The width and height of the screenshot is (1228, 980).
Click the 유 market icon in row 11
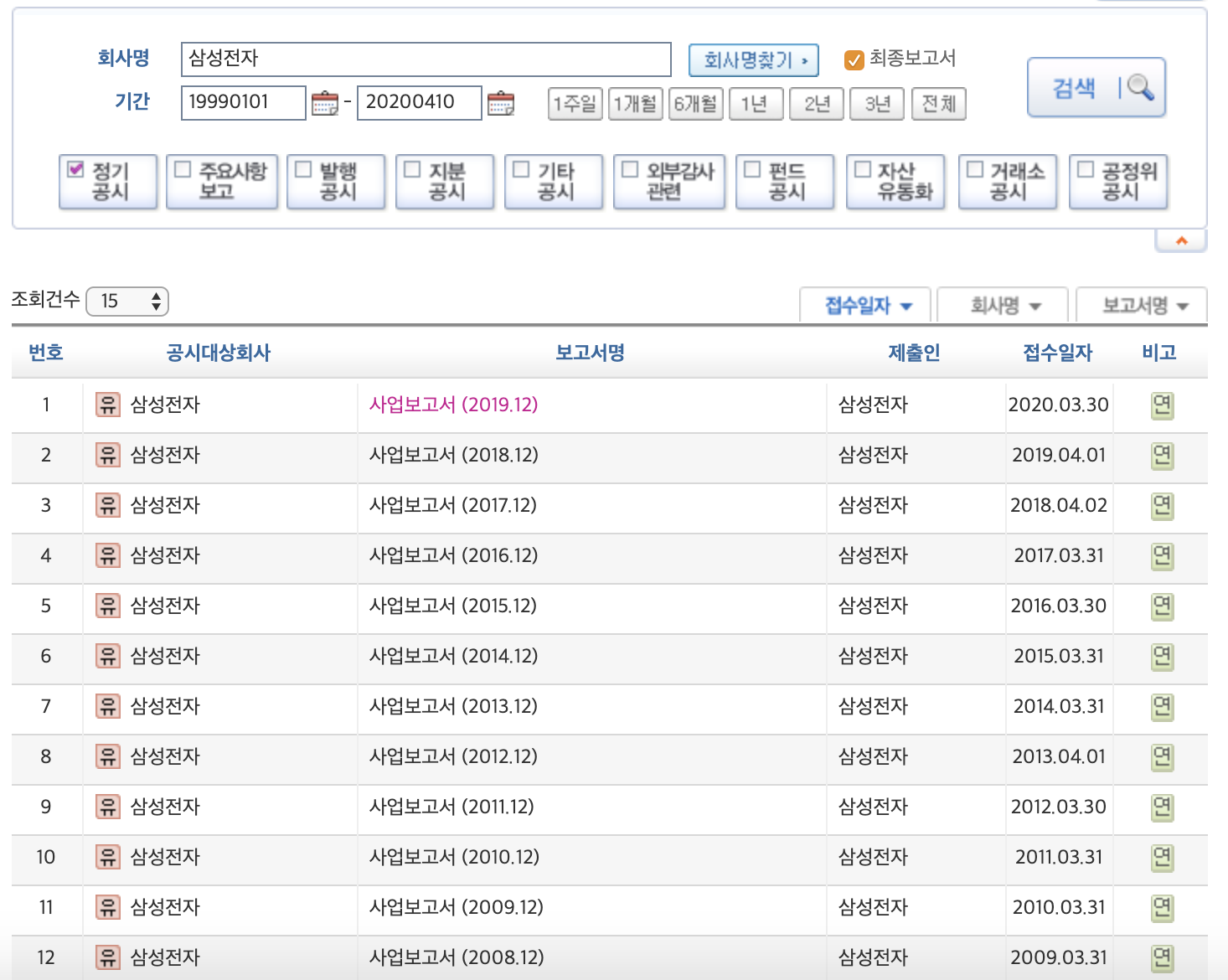[108, 907]
